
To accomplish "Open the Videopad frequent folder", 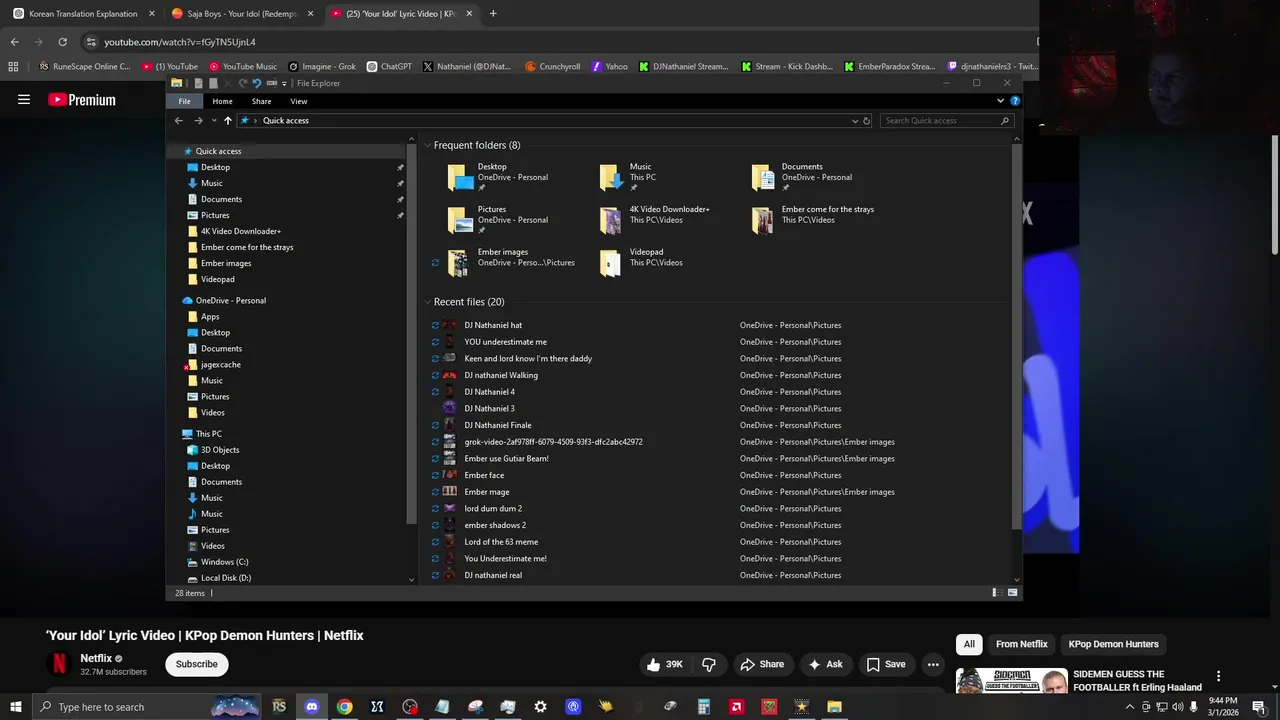I will coord(640,262).
